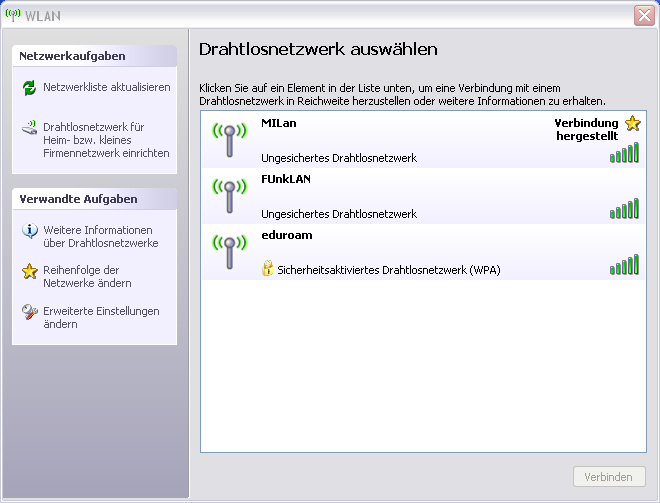Open Netzwerkliste aktualisieren link
The width and height of the screenshot is (660, 503).
(106, 88)
